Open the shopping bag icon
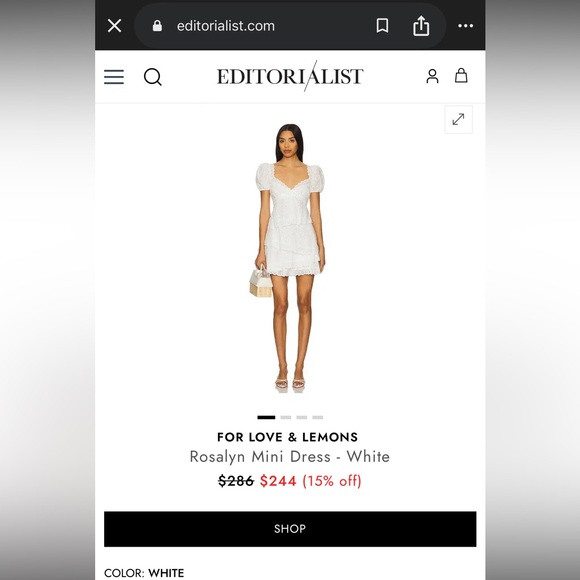This screenshot has height=580, width=580. [x=461, y=75]
